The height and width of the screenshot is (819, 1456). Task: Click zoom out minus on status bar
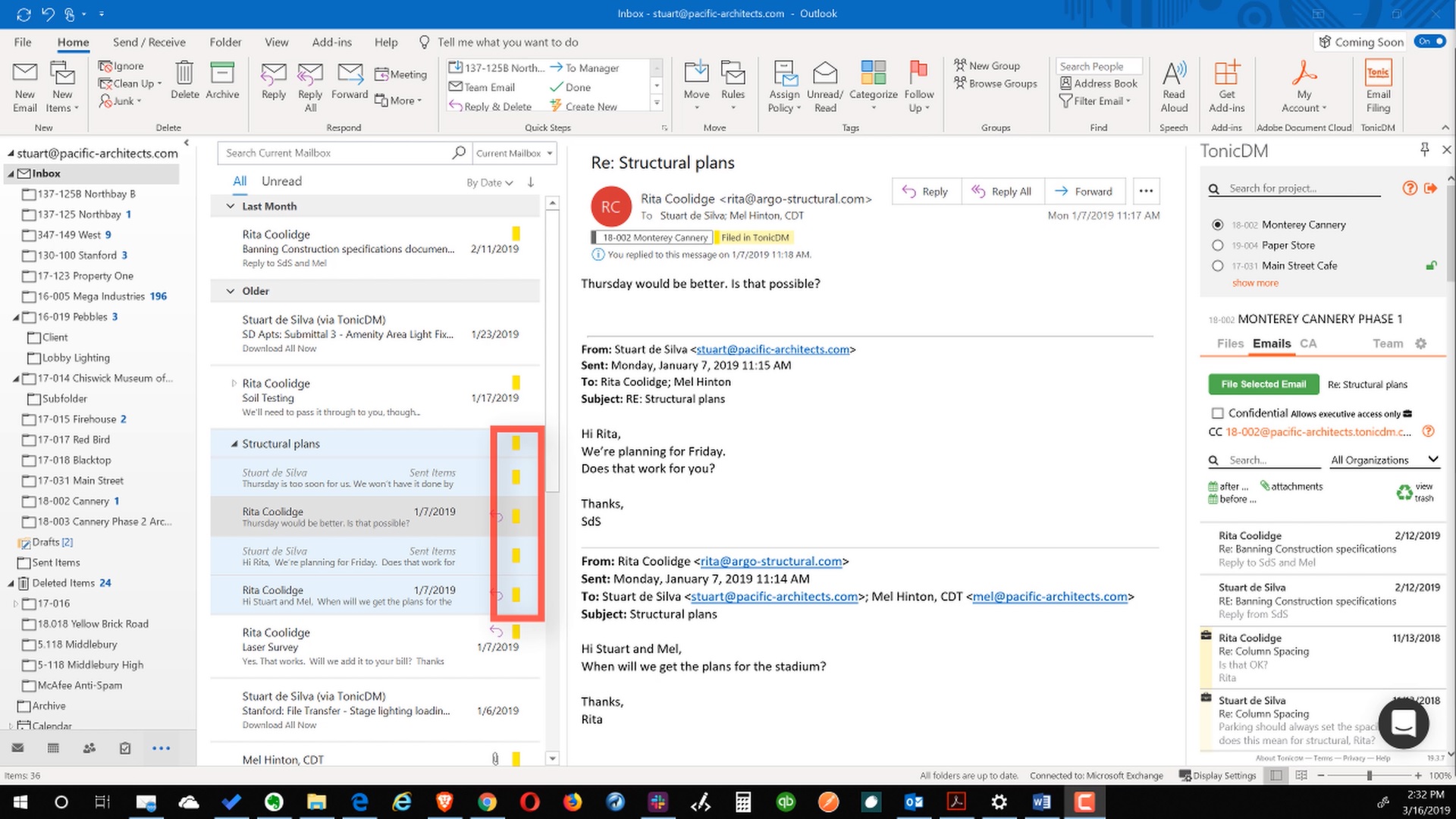tap(1320, 775)
